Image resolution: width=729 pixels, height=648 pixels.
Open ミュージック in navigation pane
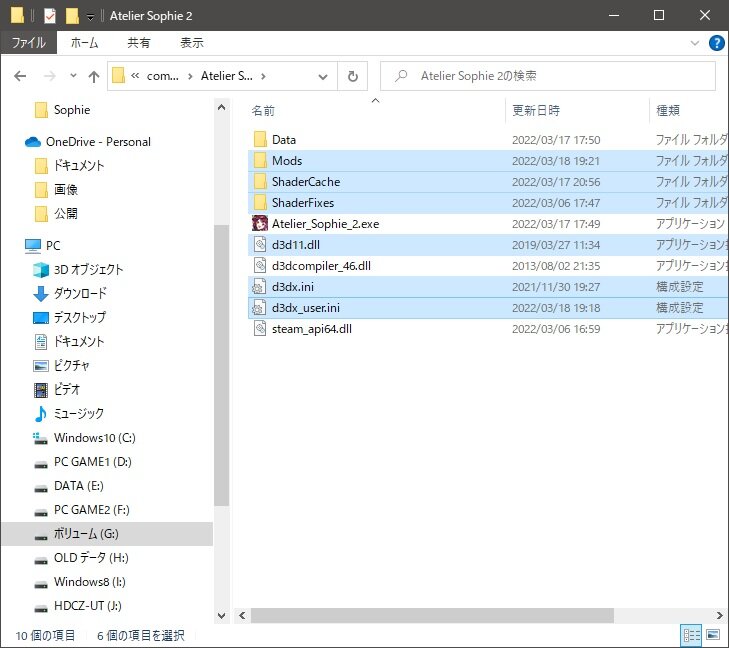[x=79, y=414]
